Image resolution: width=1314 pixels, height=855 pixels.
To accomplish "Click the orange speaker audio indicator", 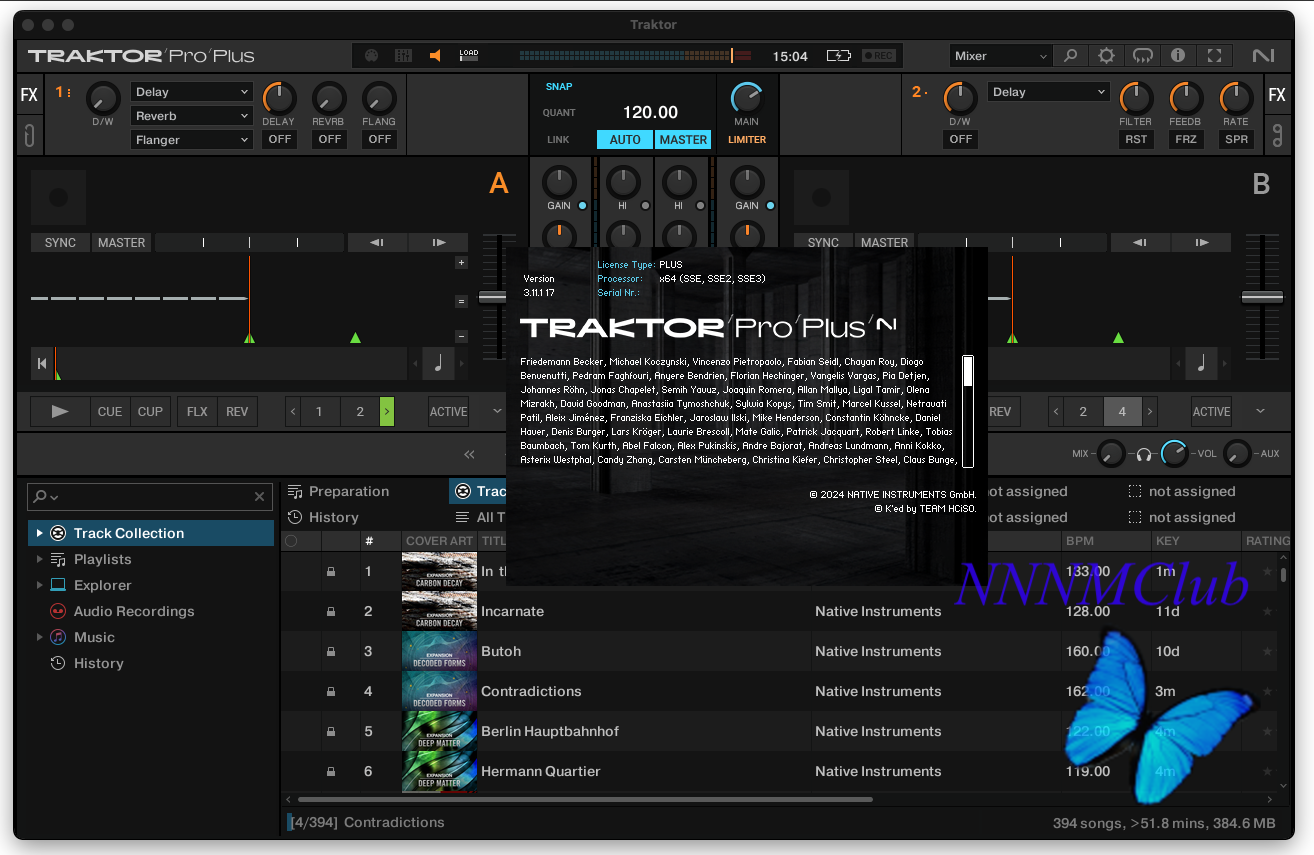I will tap(435, 56).
